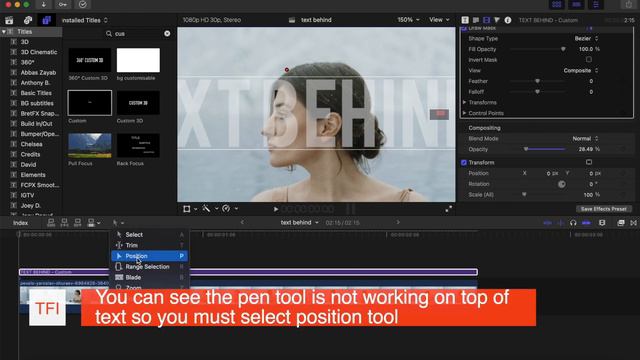This screenshot has height=360, width=640.
Task: Select the Pull Focus title thumbnail
Action: [x=90, y=145]
